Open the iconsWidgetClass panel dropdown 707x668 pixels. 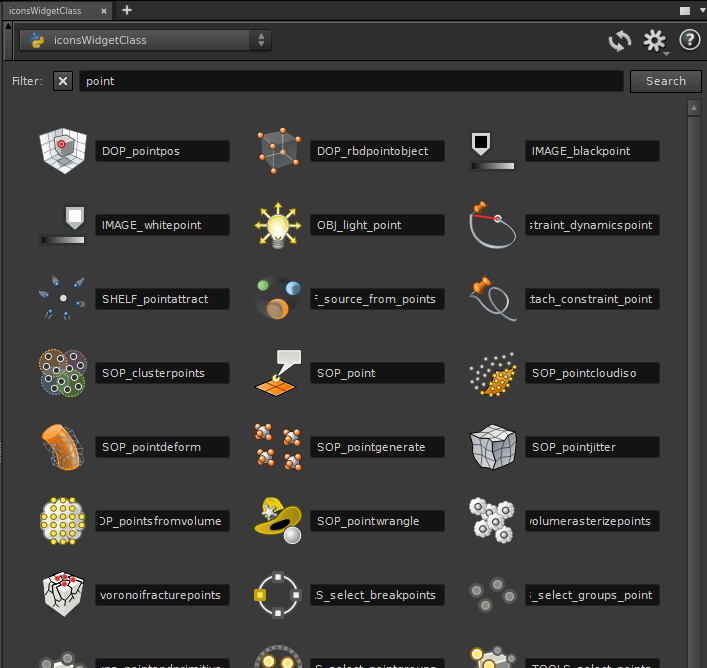tap(145, 40)
